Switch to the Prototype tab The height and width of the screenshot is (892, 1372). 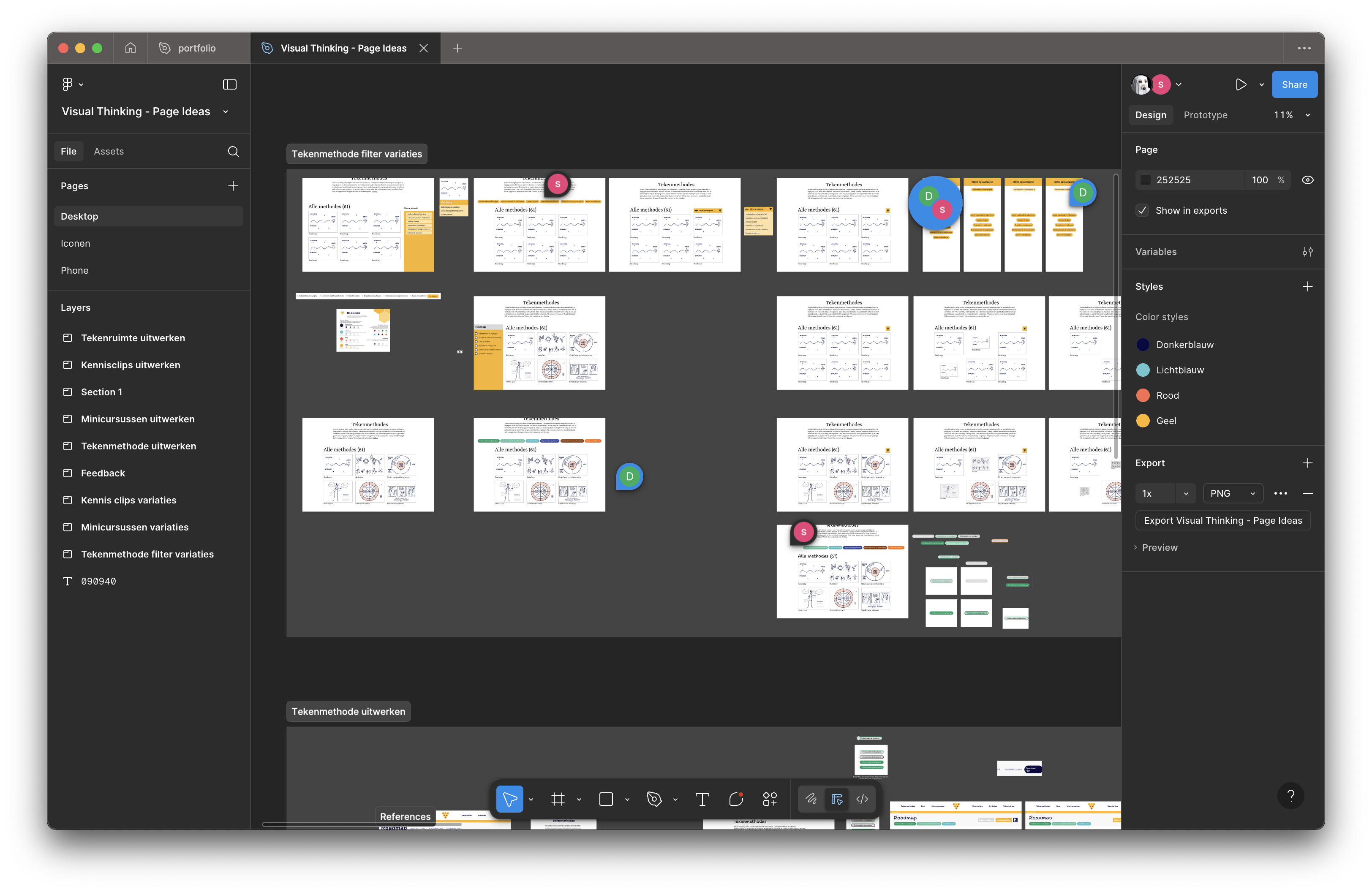(1206, 115)
